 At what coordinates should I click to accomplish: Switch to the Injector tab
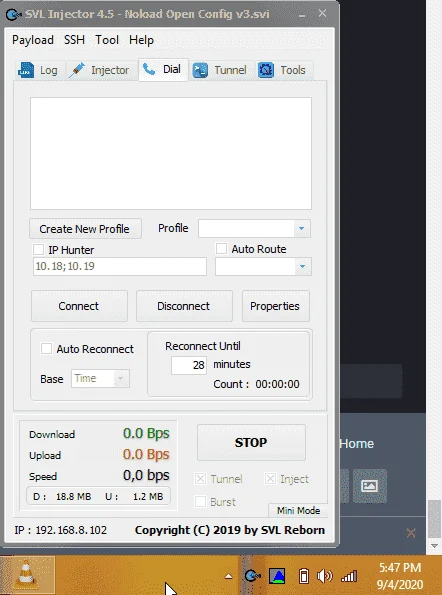102,70
